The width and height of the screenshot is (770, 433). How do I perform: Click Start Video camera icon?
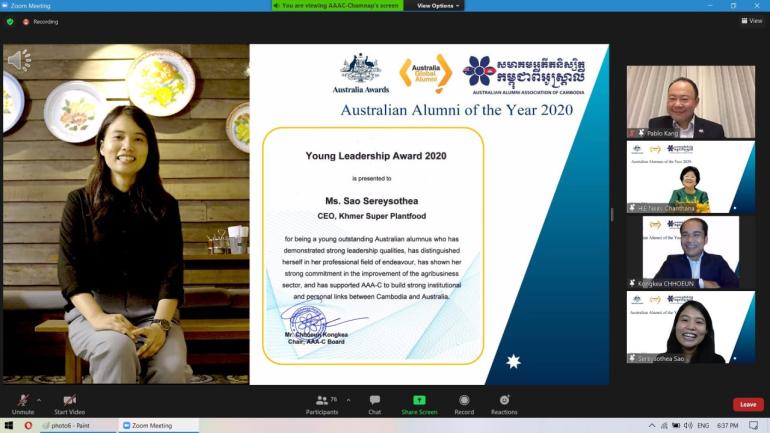tap(70, 400)
